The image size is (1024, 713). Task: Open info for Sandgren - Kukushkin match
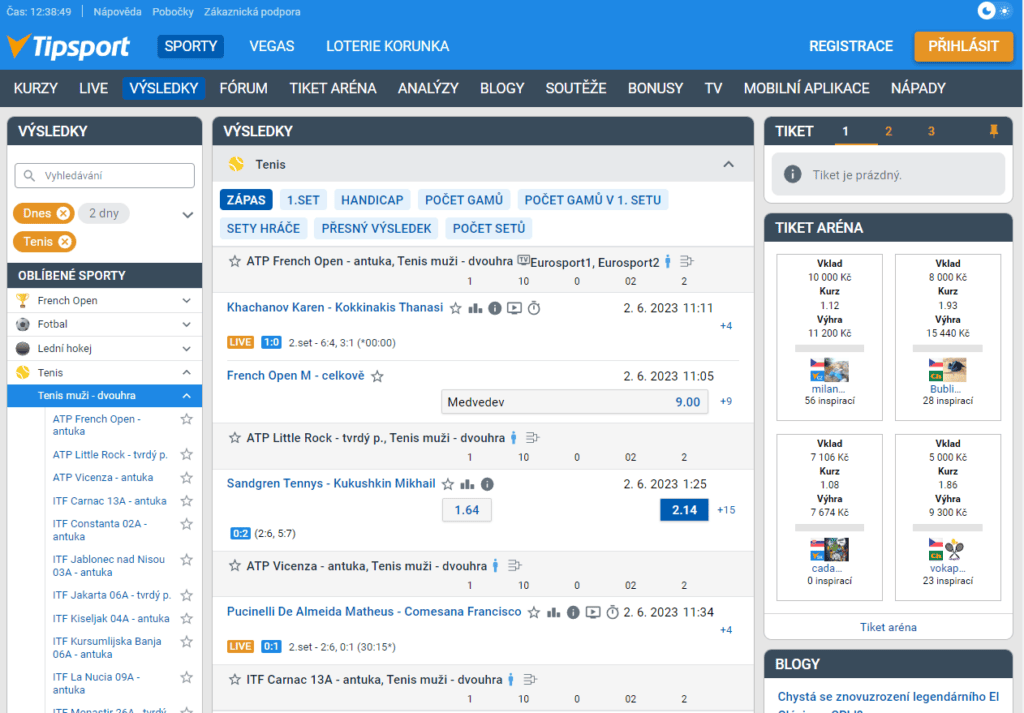[487, 484]
